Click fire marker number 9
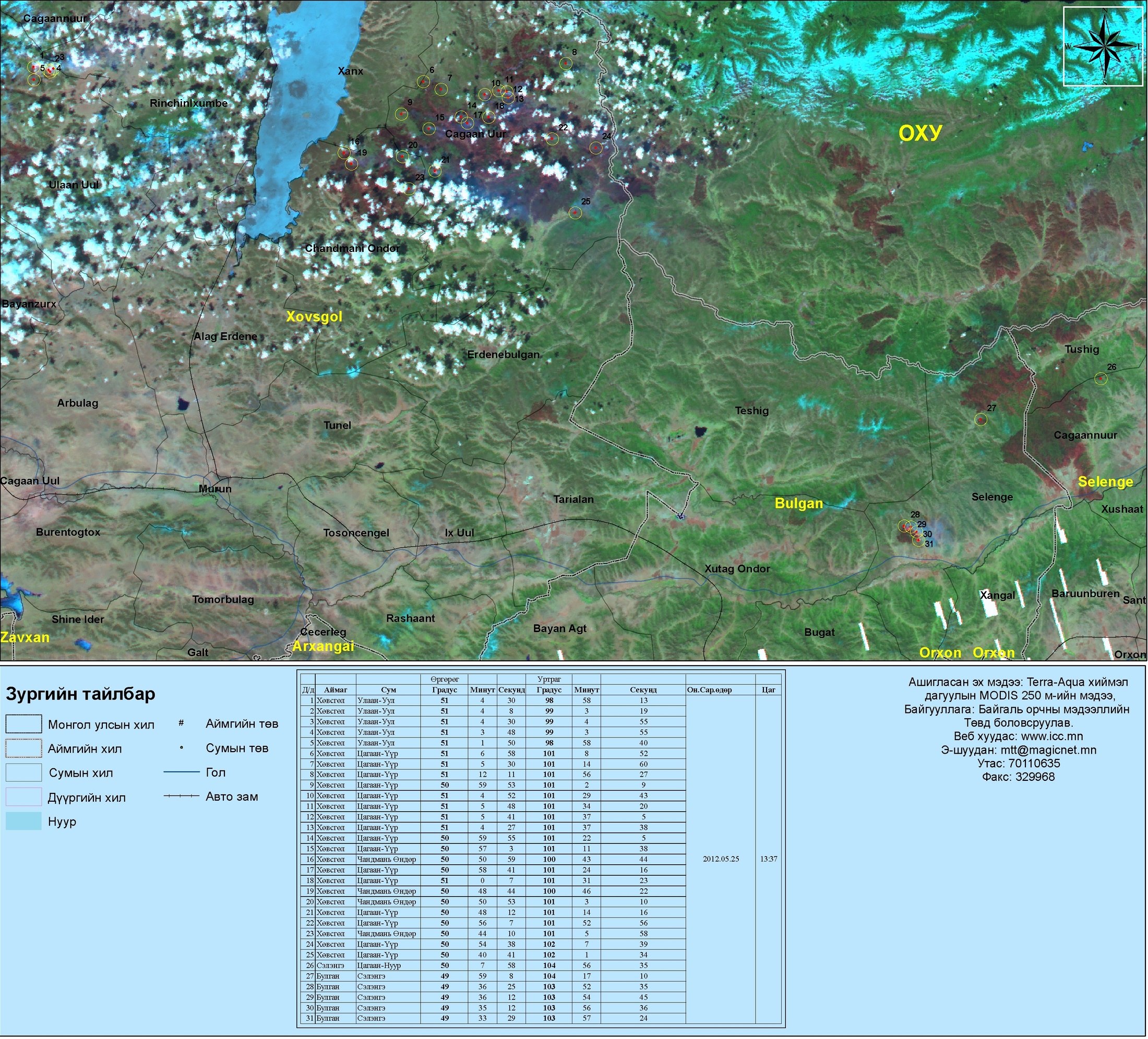This screenshot has height=1039, width=1148. [x=401, y=114]
